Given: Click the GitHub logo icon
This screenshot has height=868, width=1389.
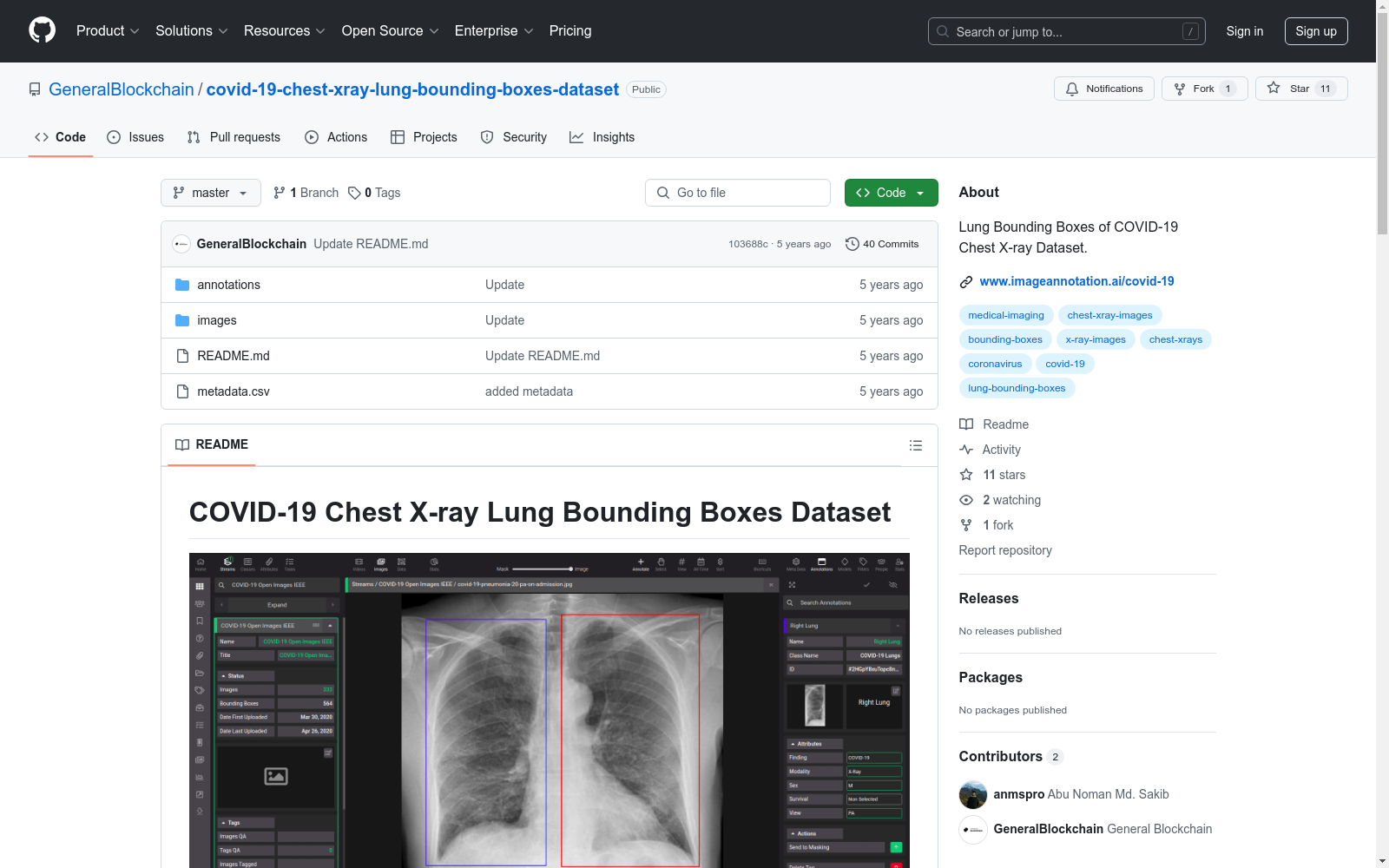Looking at the screenshot, I should tap(42, 30).
